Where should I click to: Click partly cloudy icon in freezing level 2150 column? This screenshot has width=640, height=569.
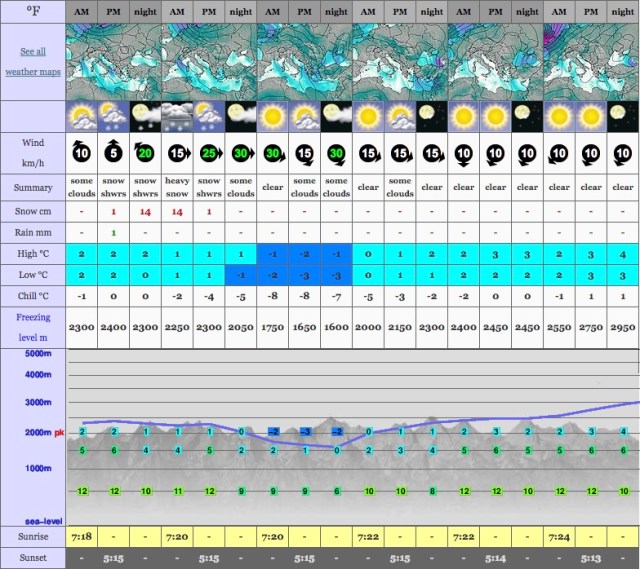tap(400, 116)
